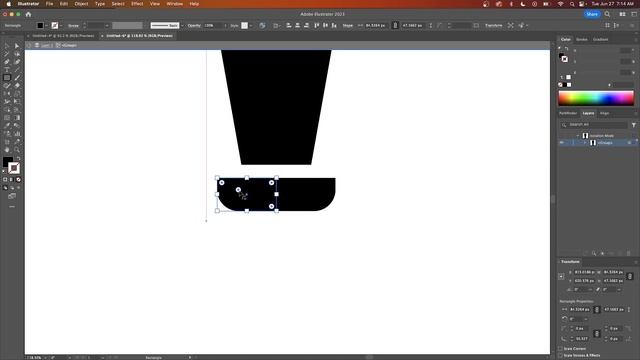This screenshot has width=640, height=360.
Task: Open the Opacity value dropdown
Action: pos(225,25)
